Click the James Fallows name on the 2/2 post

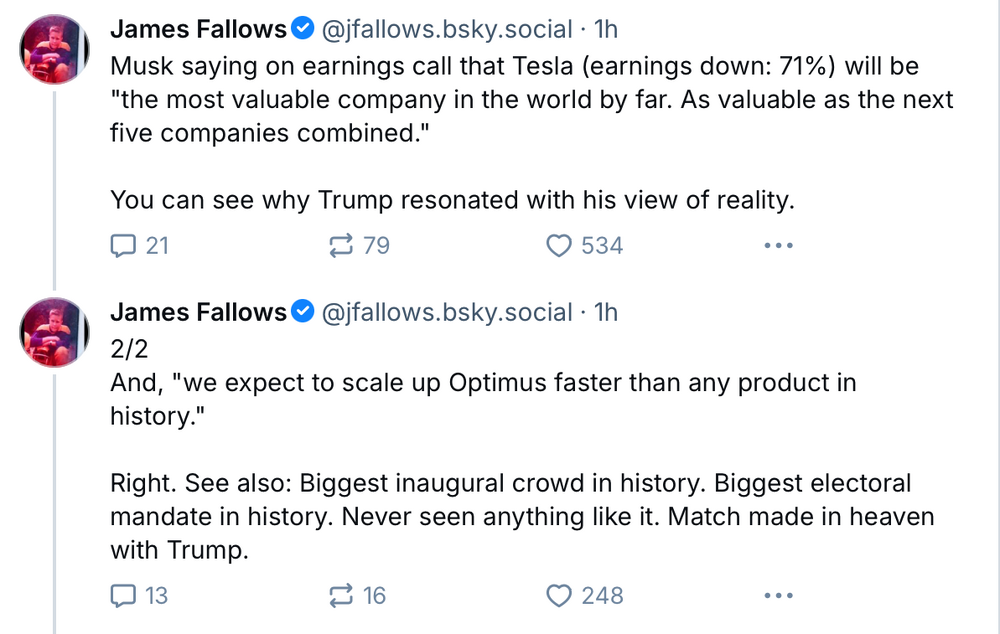coord(198,313)
